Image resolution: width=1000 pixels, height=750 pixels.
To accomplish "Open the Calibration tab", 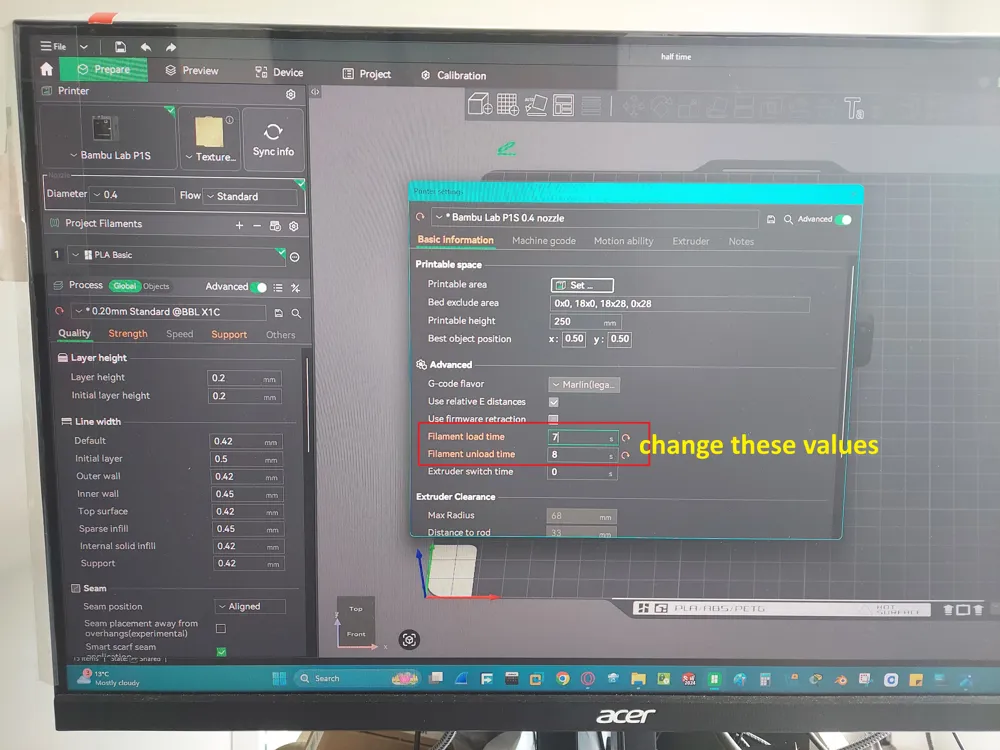I will pyautogui.click(x=453, y=75).
